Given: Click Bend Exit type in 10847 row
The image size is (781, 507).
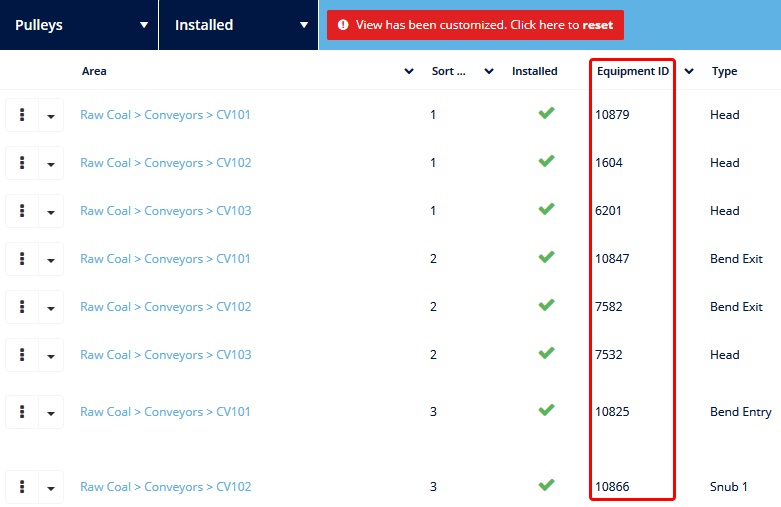Looking at the screenshot, I should 736,259.
